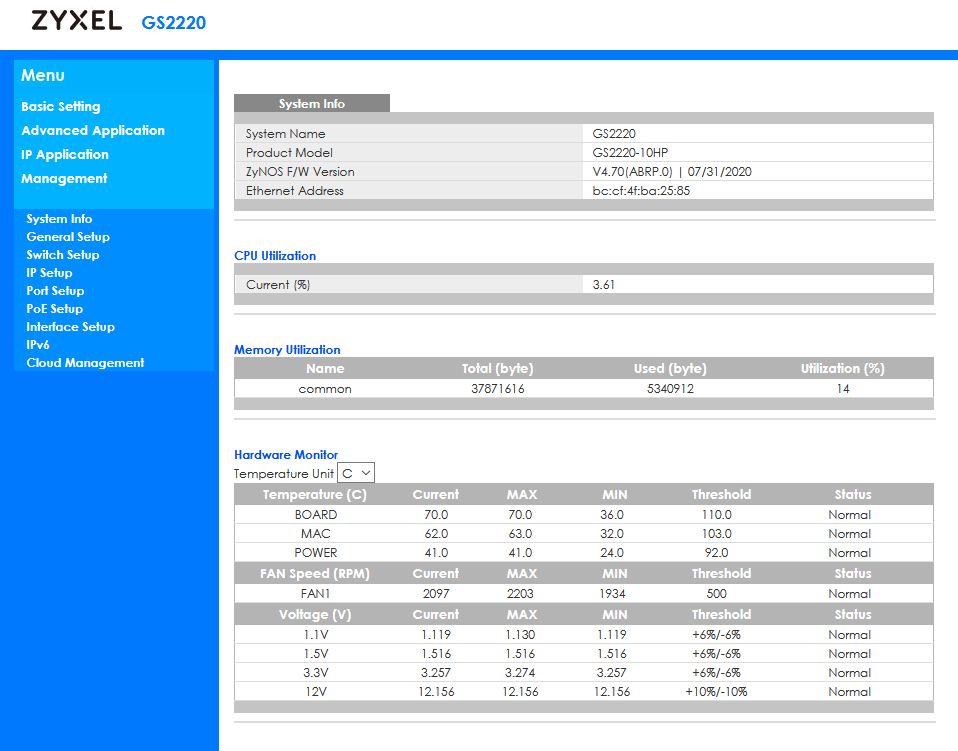Viewport: 958px width, 751px height.
Task: Open the Management menu
Action: coord(64,178)
